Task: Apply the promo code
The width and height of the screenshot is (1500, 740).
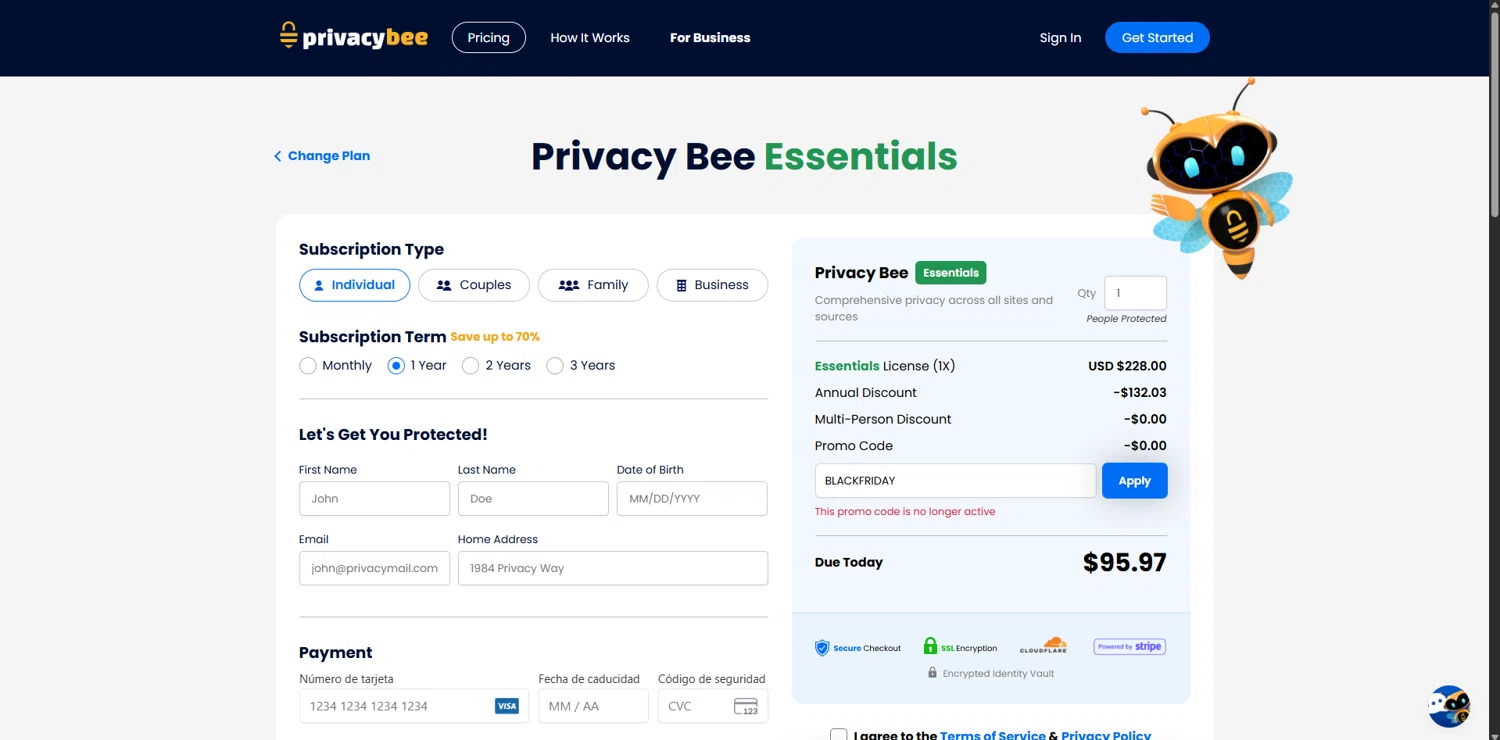Action: [1134, 481]
